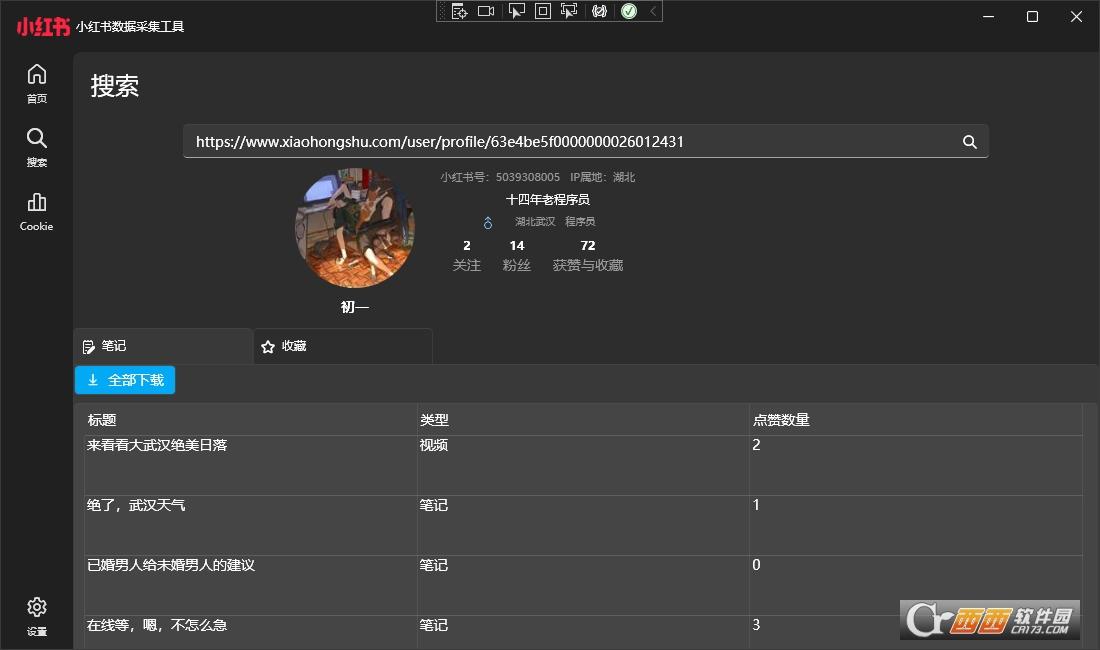This screenshot has height=650, width=1100.
Task: Open the 首页 home page in sidebar
Action: tap(36, 83)
